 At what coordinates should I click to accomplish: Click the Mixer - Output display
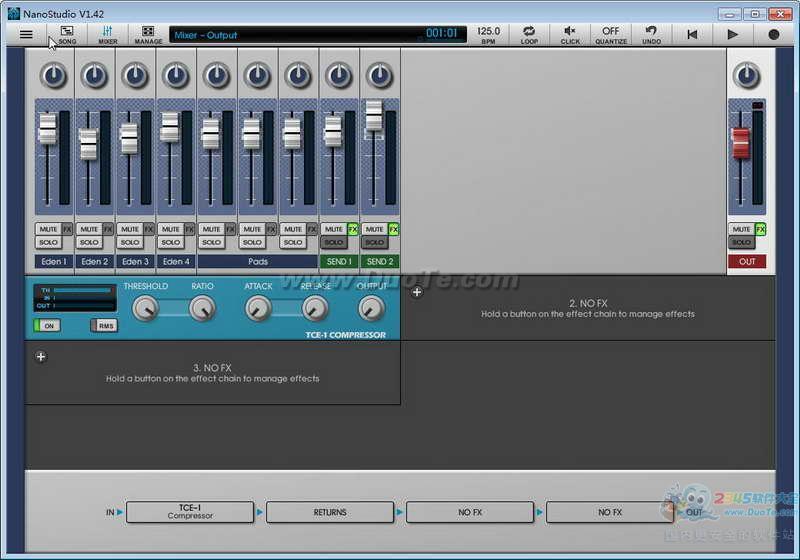318,34
